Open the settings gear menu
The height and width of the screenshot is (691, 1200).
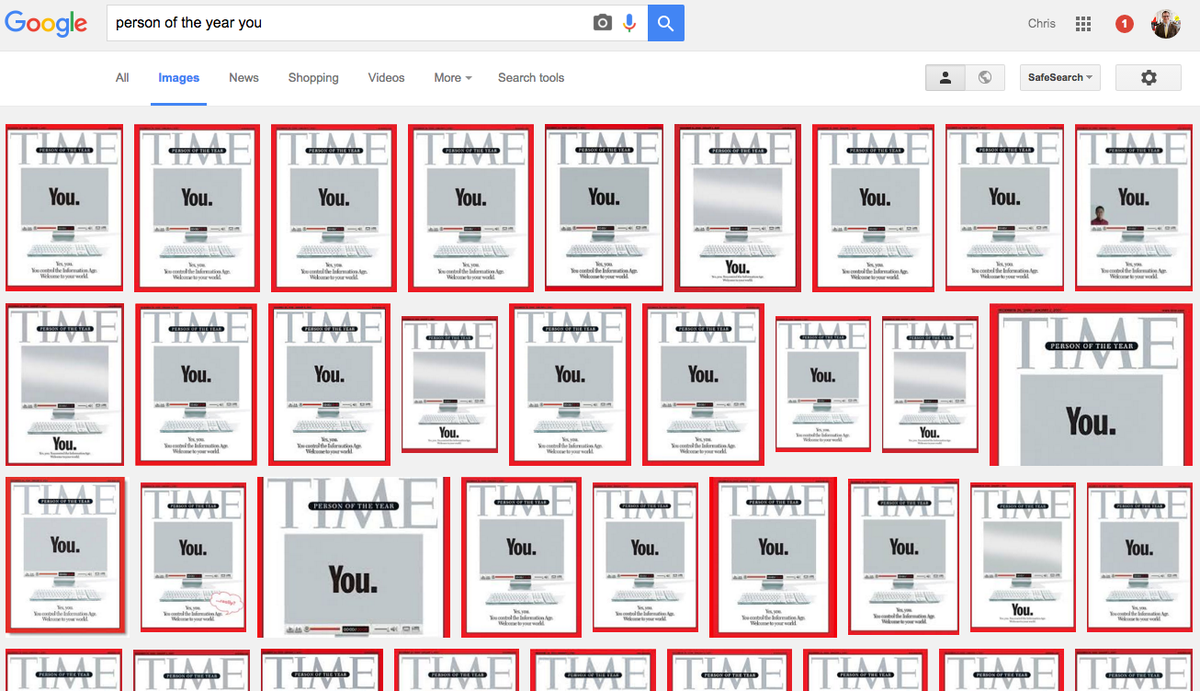coord(1148,77)
